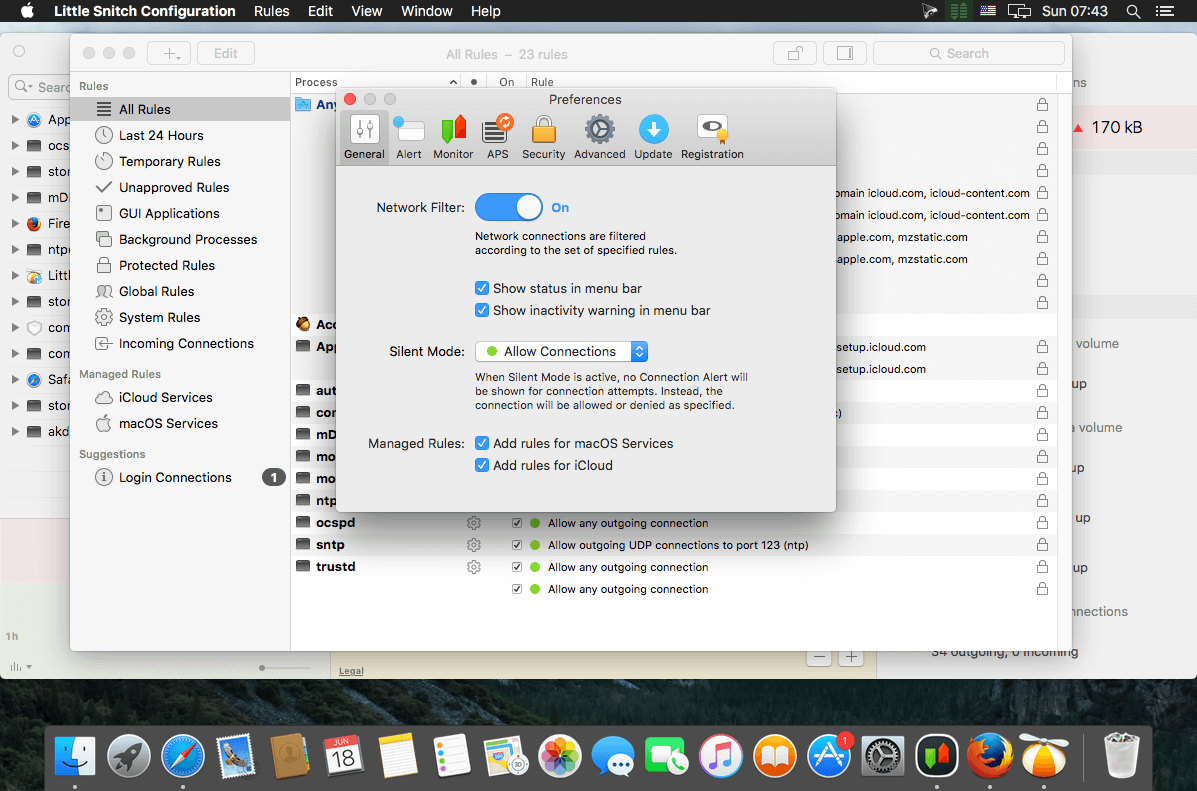1197x791 pixels.
Task: Open the Monitor preferences pane
Action: (x=453, y=137)
